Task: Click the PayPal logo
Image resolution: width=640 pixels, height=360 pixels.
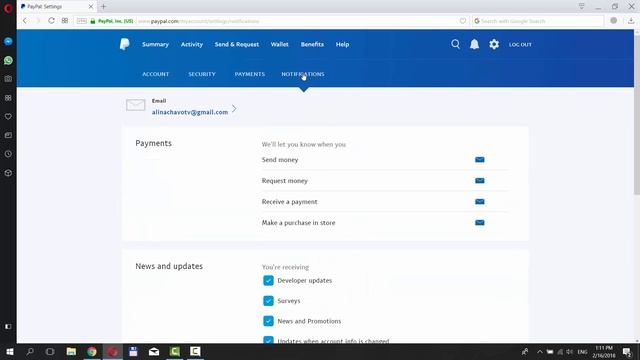Action: (124, 44)
